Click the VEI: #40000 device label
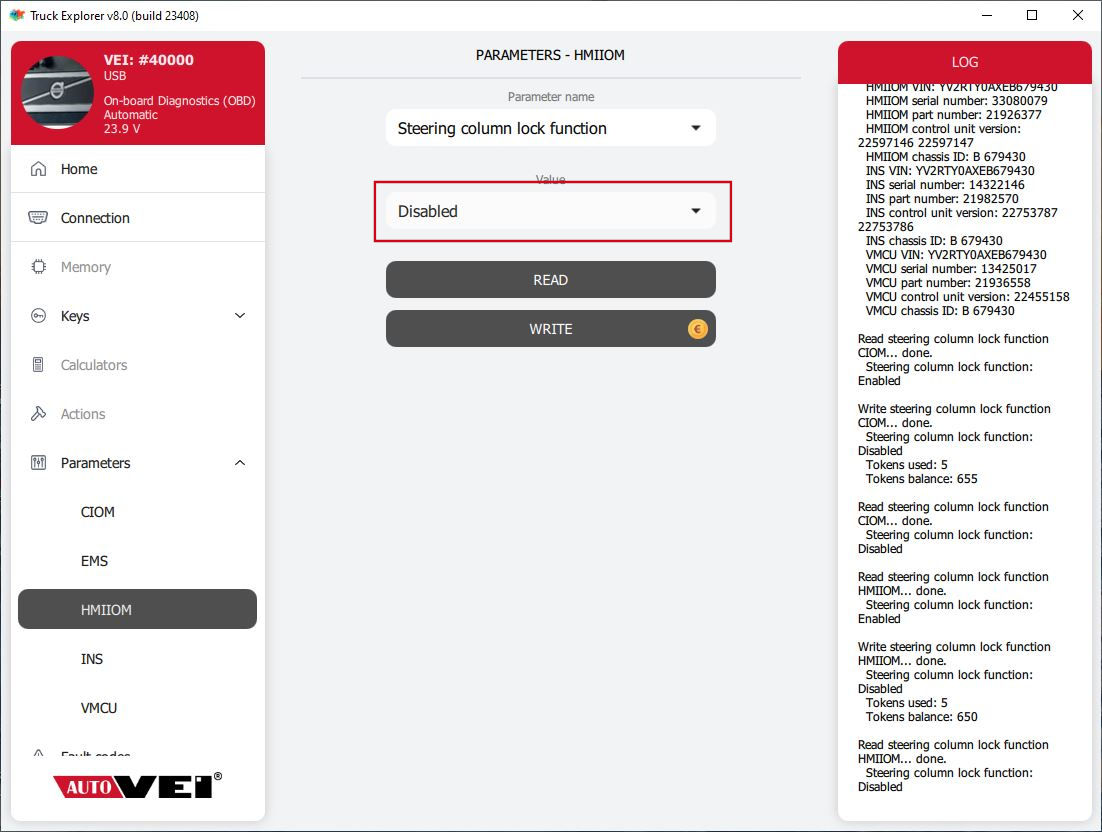1102x832 pixels. 148,60
